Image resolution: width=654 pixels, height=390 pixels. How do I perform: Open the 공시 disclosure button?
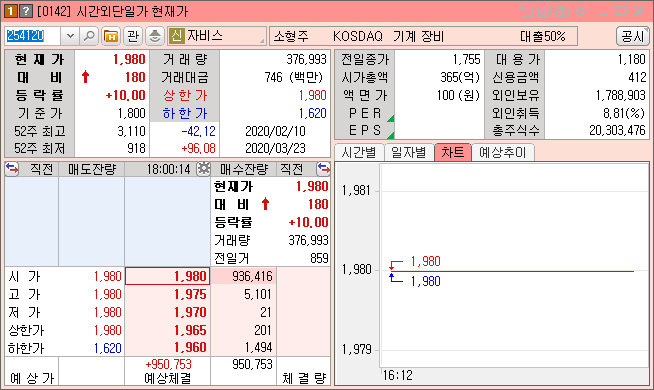tap(632, 36)
